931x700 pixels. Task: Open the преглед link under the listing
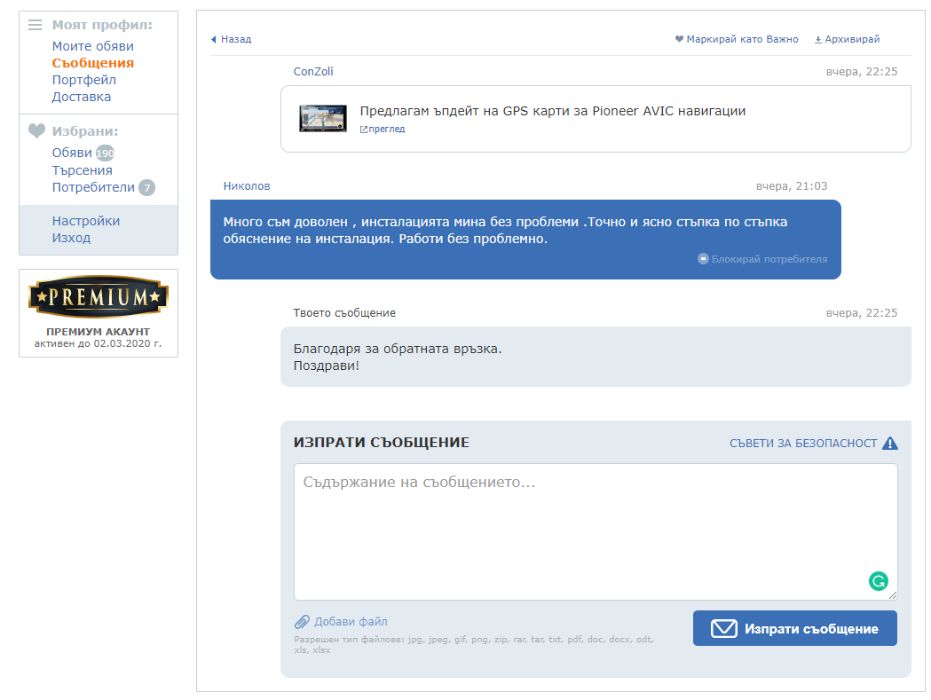(382, 129)
